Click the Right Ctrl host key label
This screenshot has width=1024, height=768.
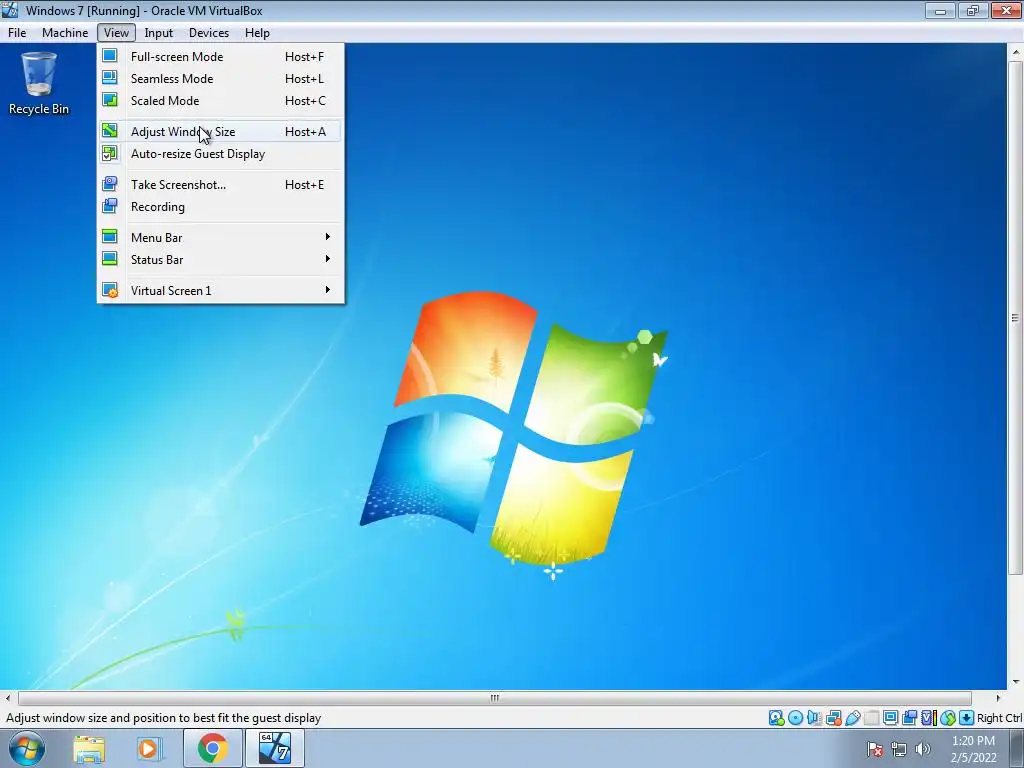pos(1000,718)
